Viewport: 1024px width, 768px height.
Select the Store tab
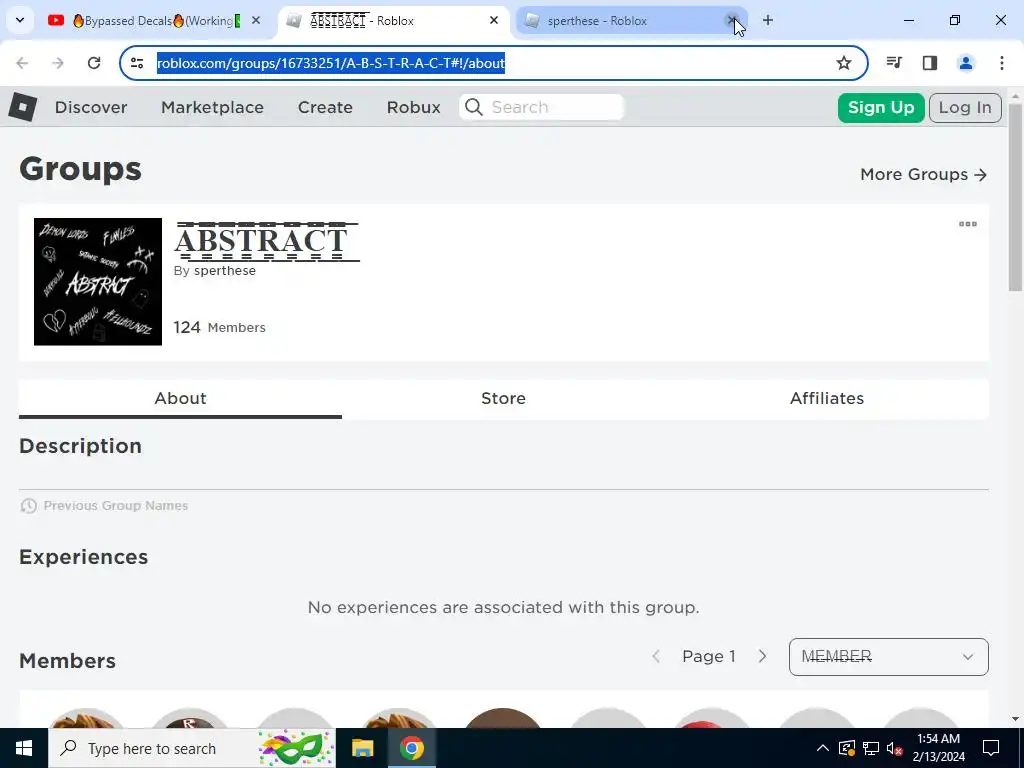(504, 398)
